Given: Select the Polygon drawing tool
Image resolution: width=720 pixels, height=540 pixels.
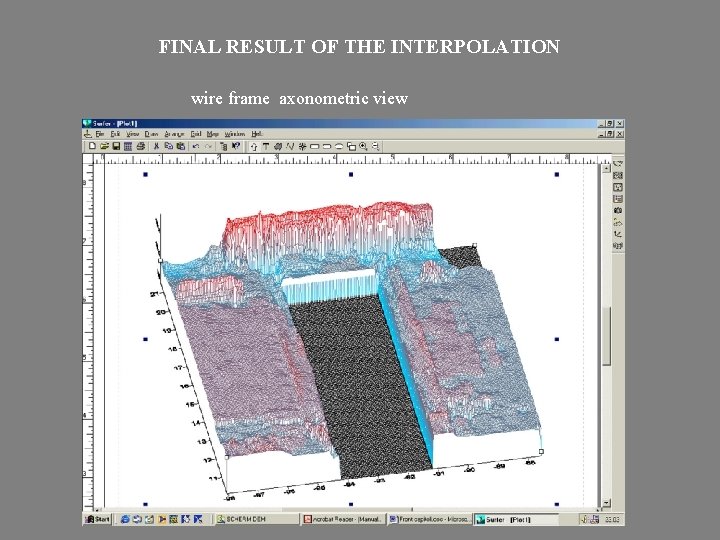Looking at the screenshot, I should [x=278, y=146].
